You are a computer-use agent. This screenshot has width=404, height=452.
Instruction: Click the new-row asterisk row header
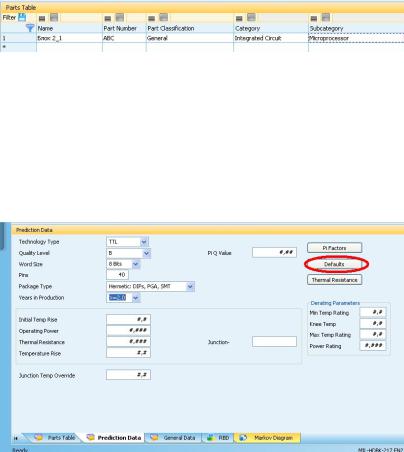18,47
